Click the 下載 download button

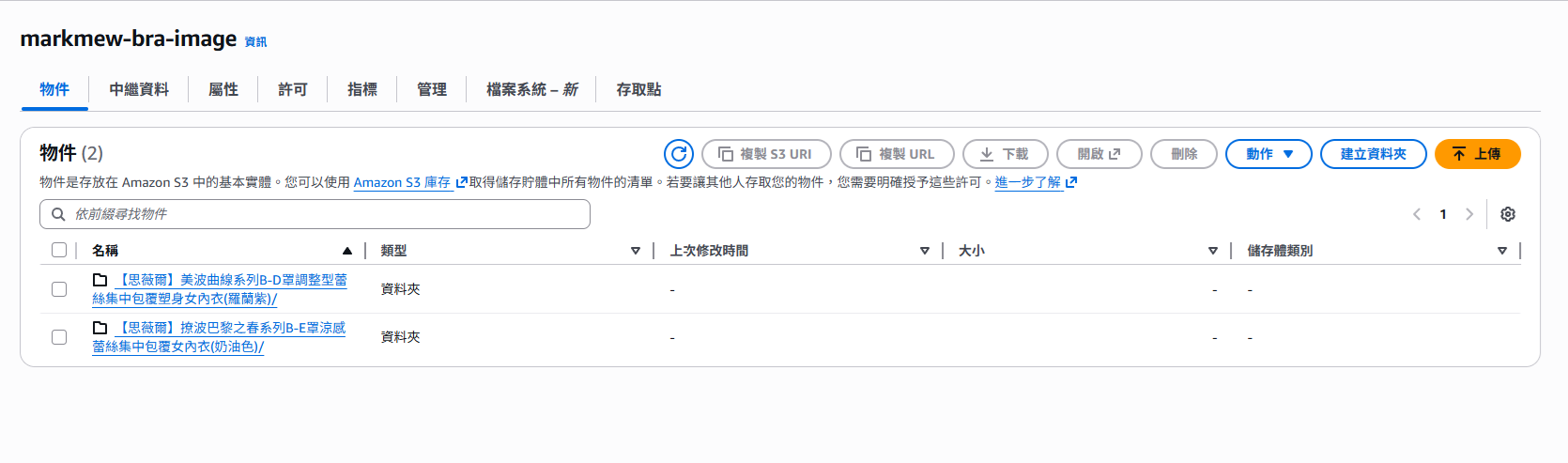point(1006,154)
